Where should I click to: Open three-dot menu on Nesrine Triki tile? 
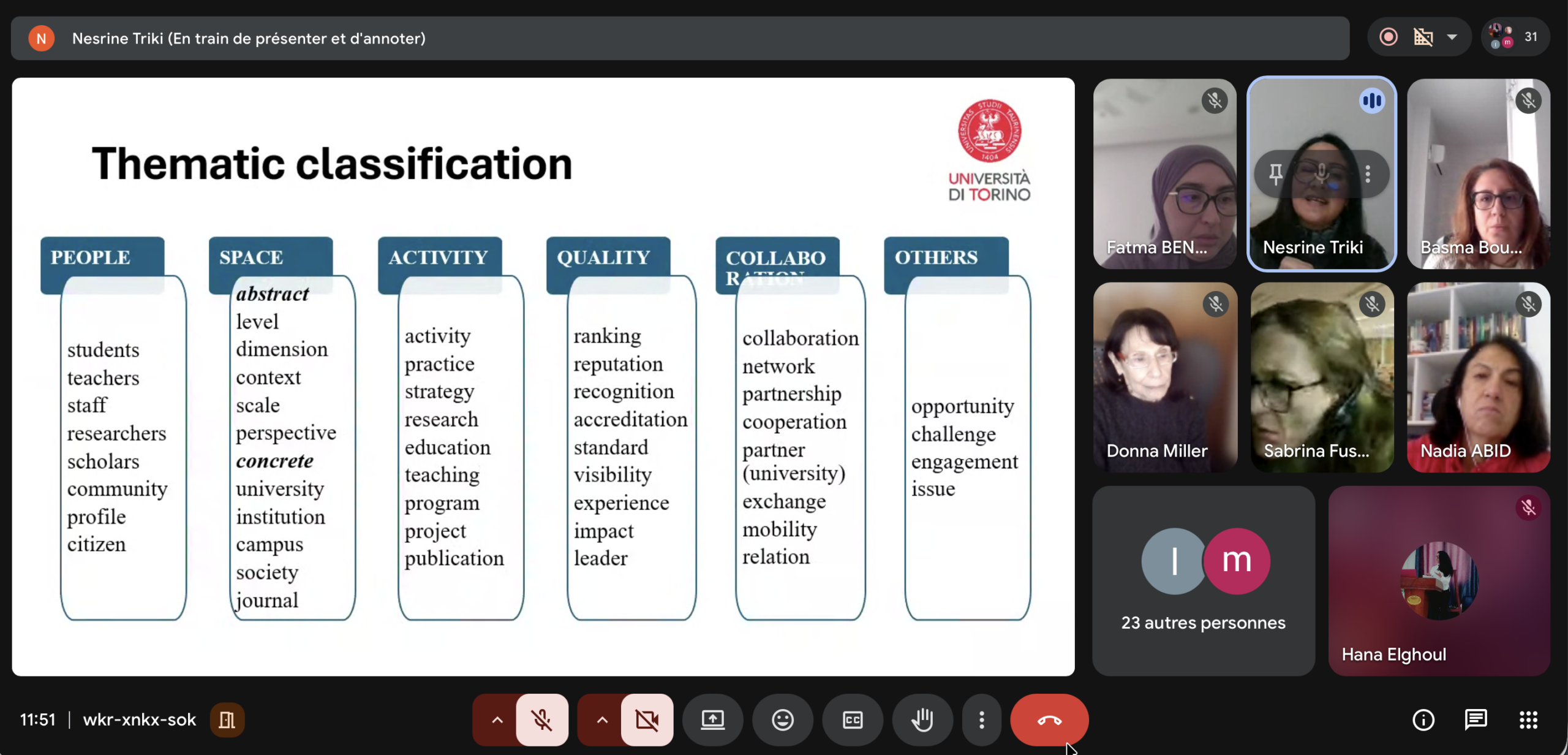pos(1368,174)
